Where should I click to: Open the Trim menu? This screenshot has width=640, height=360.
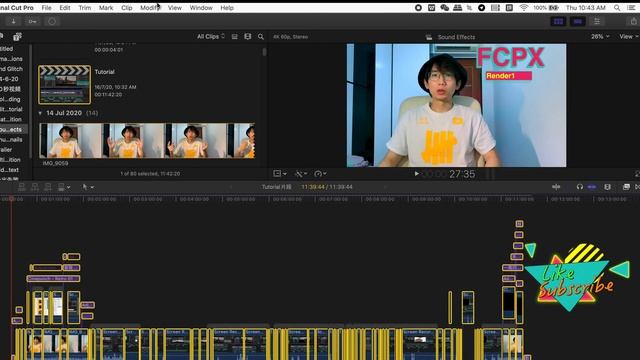coord(84,8)
